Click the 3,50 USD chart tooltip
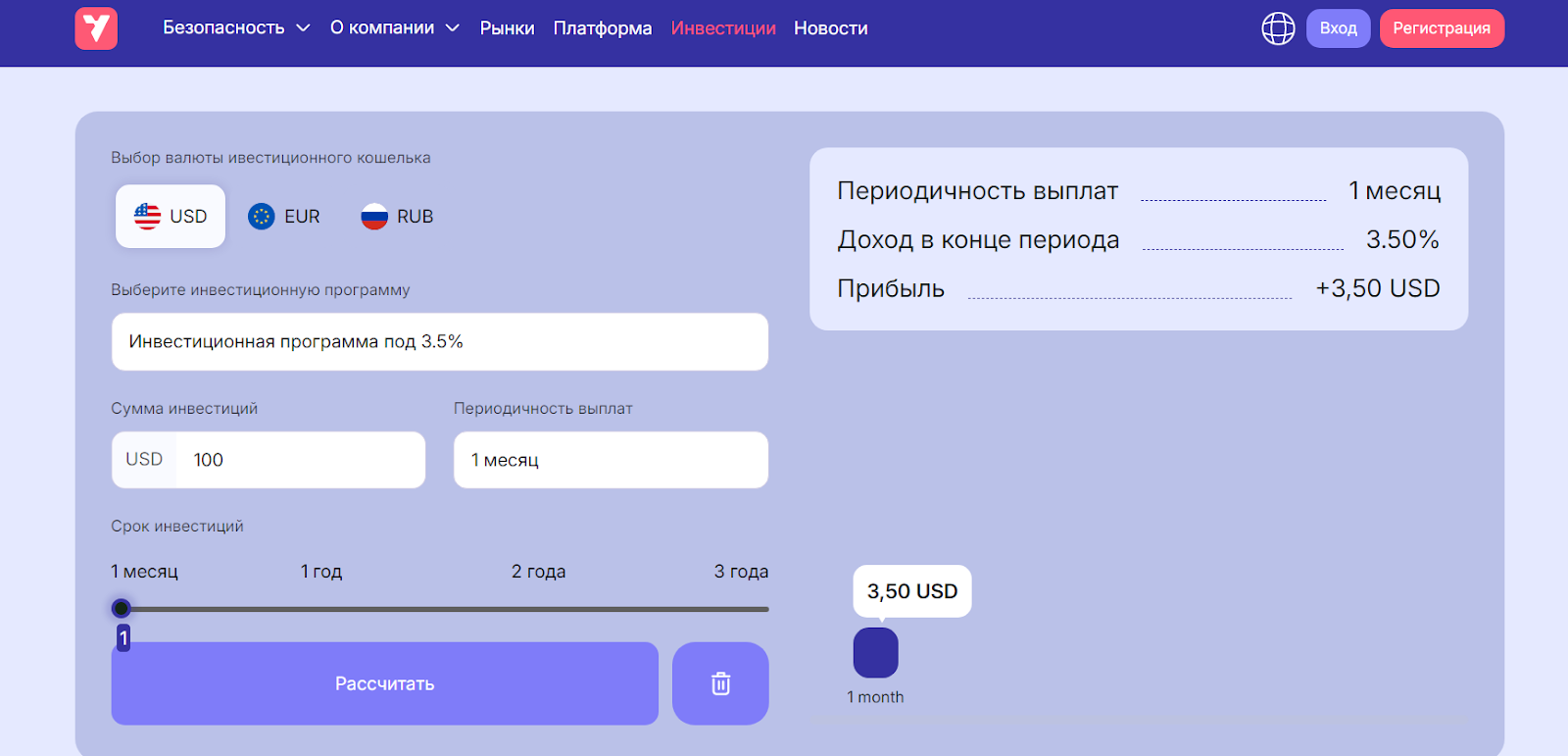The width and height of the screenshot is (1568, 756). pyautogui.click(x=912, y=591)
